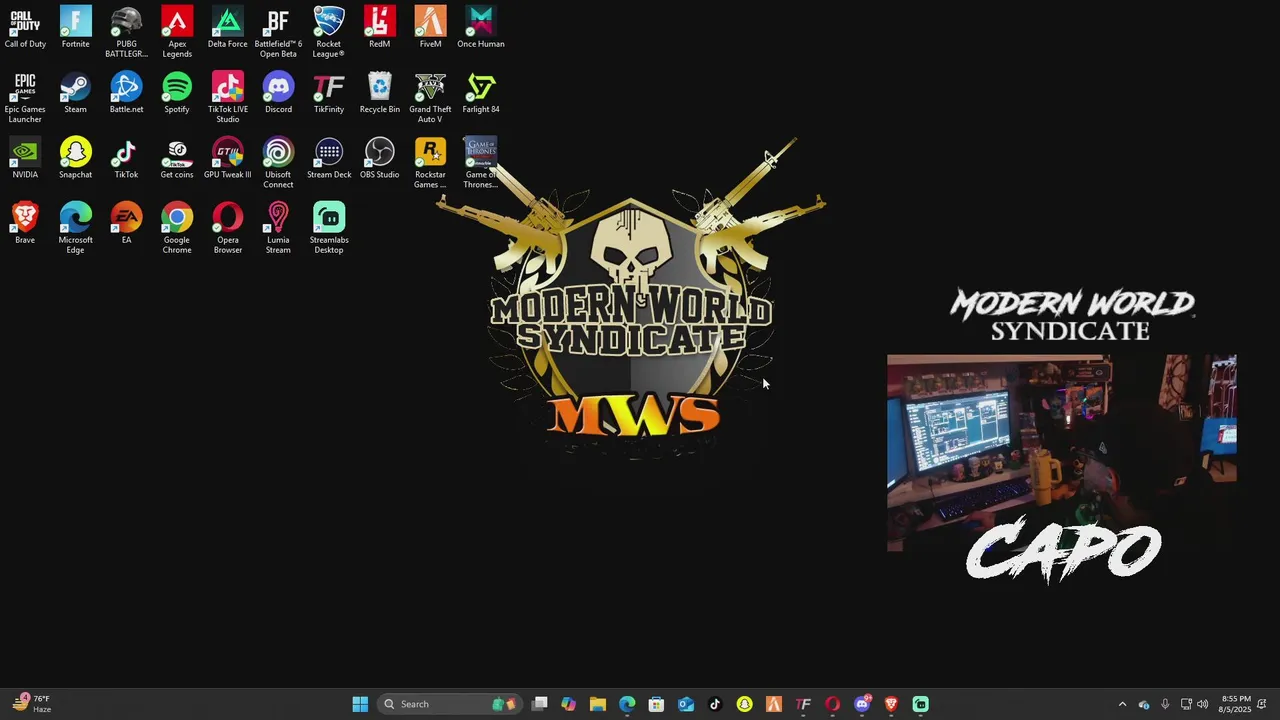This screenshot has width=1280, height=720.
Task: Click the Battle.net desktop icon
Action: (126, 93)
